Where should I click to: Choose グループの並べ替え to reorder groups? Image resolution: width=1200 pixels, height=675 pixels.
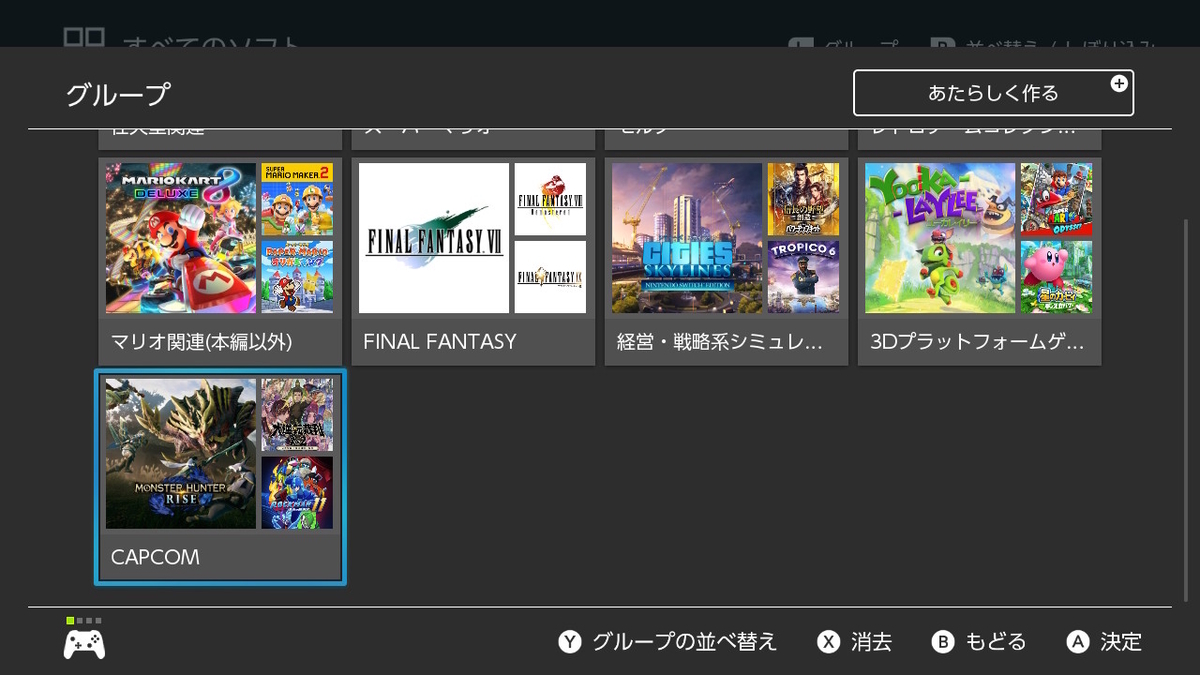tap(684, 642)
